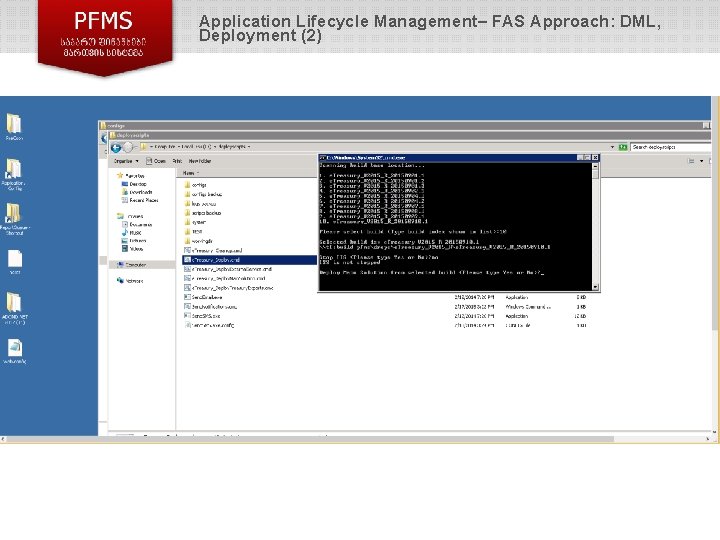Image resolution: width=720 pixels, height=540 pixels.
Task: Click the Change view icon in Explorer
Action: 691,161
